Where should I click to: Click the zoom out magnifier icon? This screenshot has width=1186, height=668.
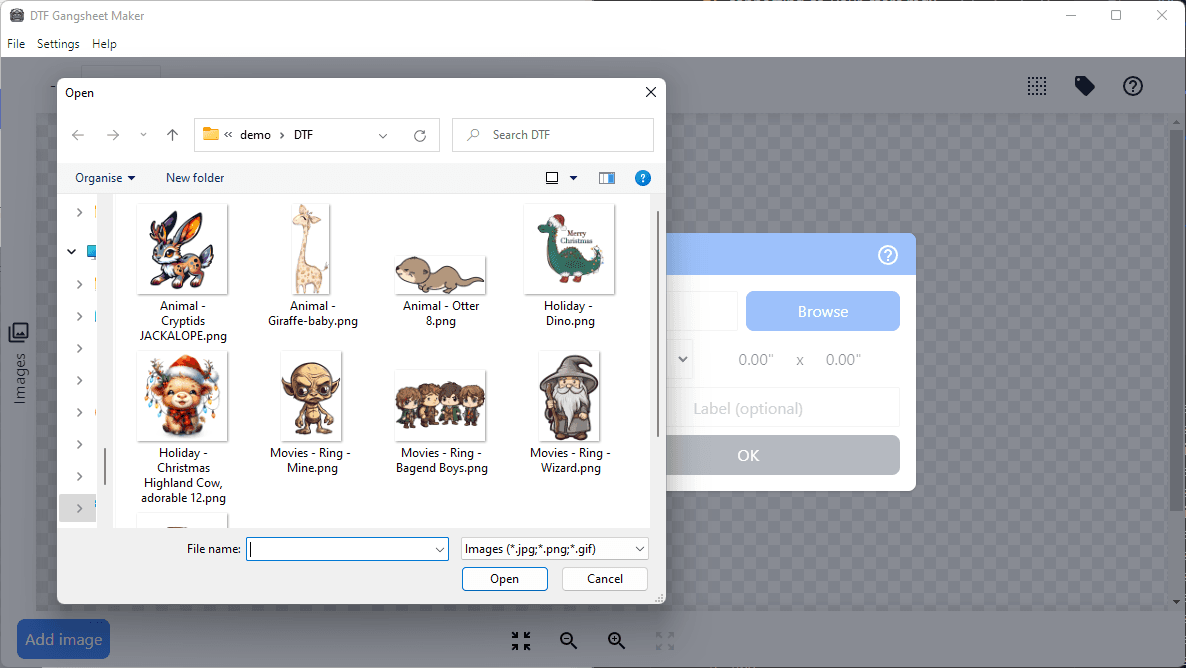(569, 641)
